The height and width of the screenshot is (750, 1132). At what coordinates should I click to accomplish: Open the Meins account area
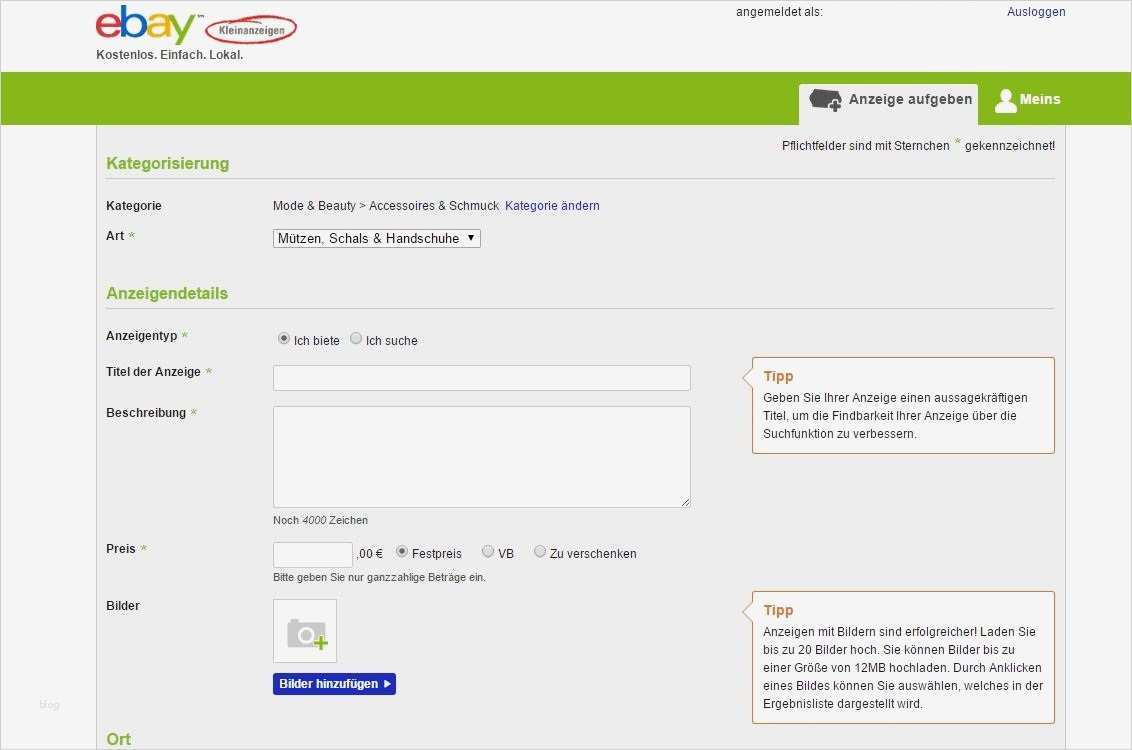(x=1026, y=99)
